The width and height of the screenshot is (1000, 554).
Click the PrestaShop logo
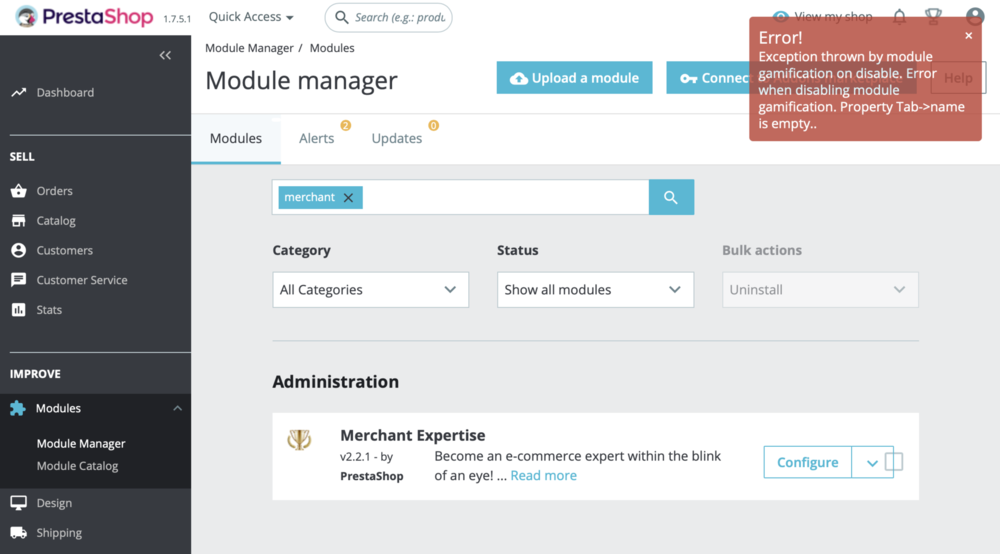click(84, 17)
